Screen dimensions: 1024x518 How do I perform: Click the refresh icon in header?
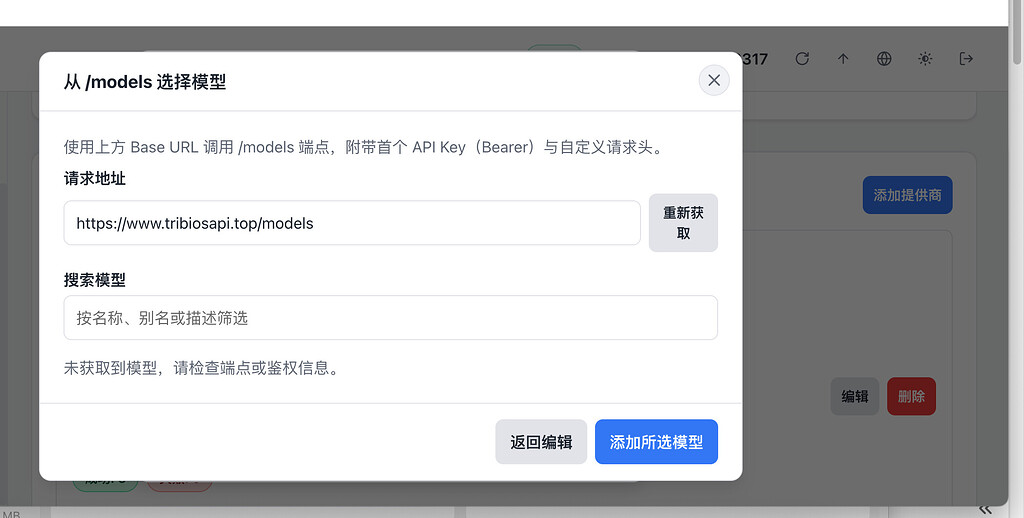click(802, 59)
